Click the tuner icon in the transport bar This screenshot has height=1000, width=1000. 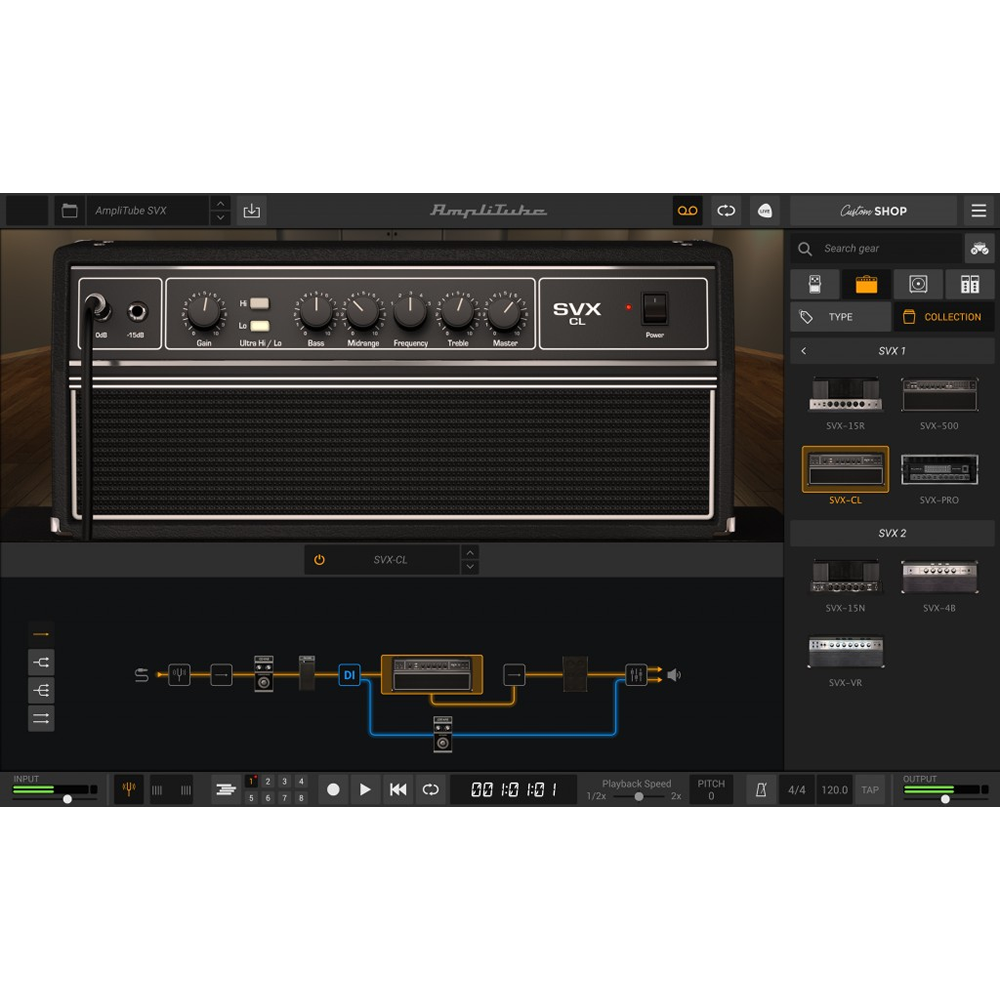click(128, 789)
